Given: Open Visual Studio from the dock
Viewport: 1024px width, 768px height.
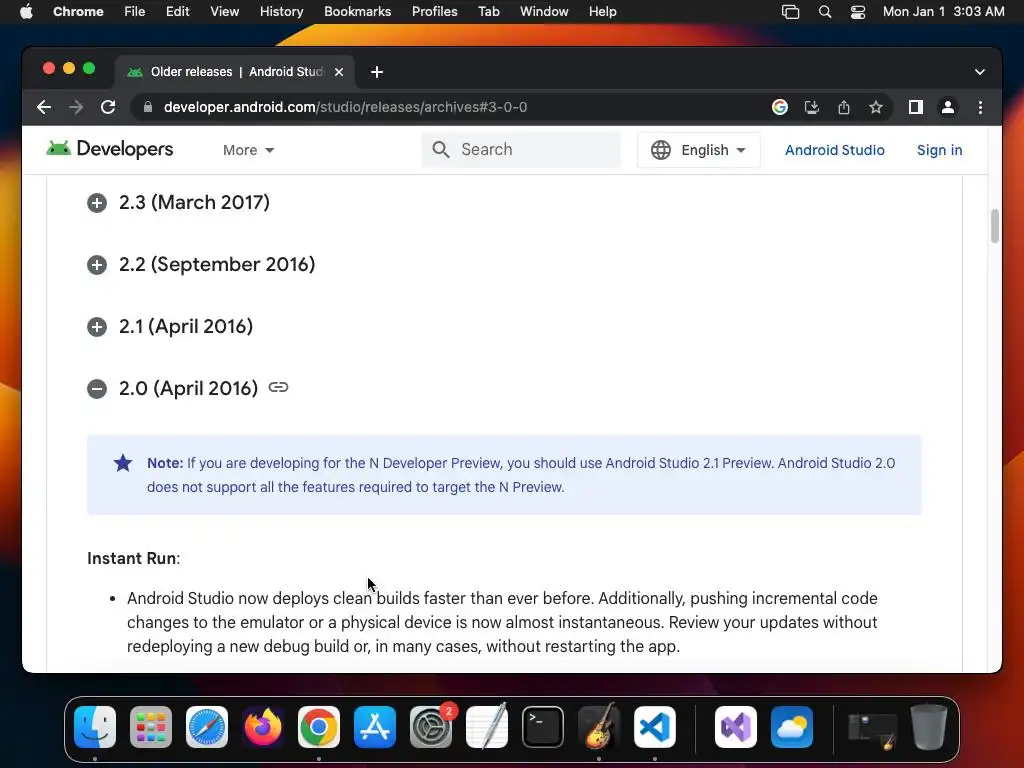Looking at the screenshot, I should coord(736,727).
